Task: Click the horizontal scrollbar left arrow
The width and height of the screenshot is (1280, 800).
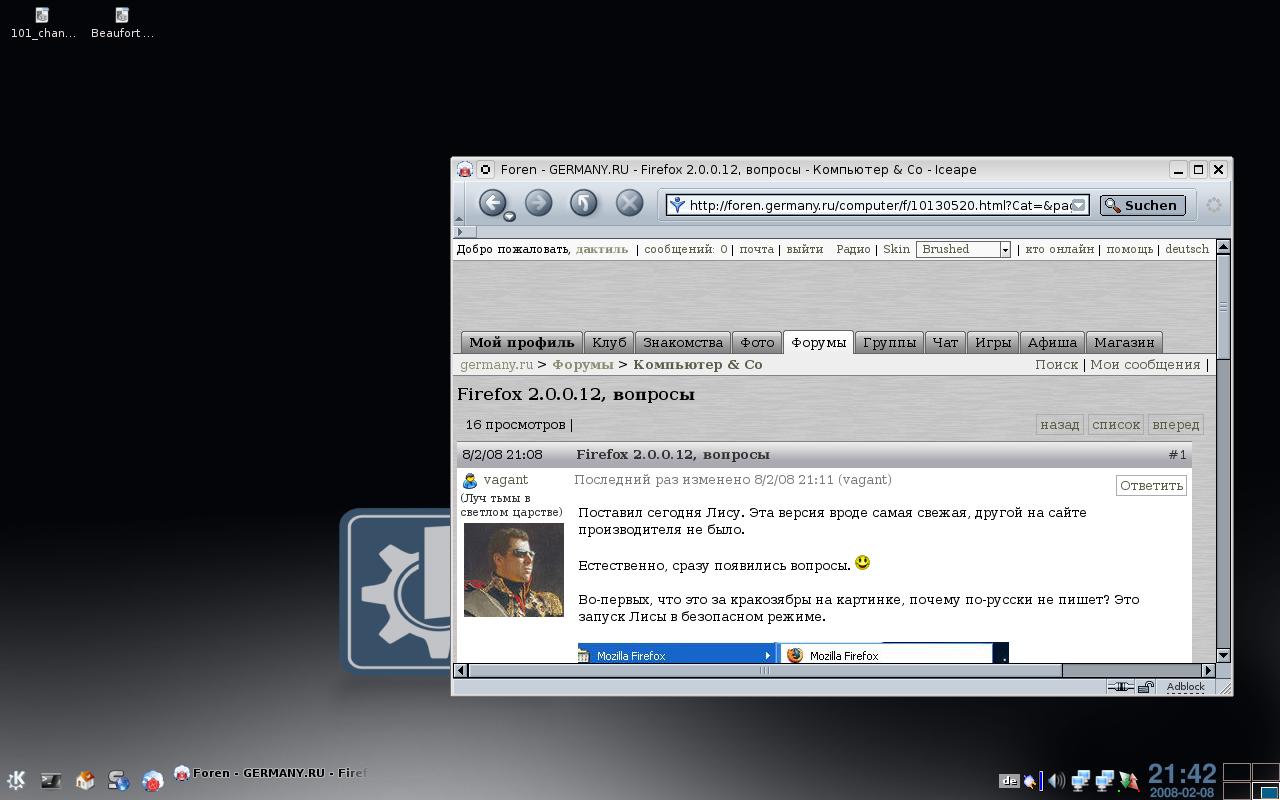Action: click(x=461, y=670)
